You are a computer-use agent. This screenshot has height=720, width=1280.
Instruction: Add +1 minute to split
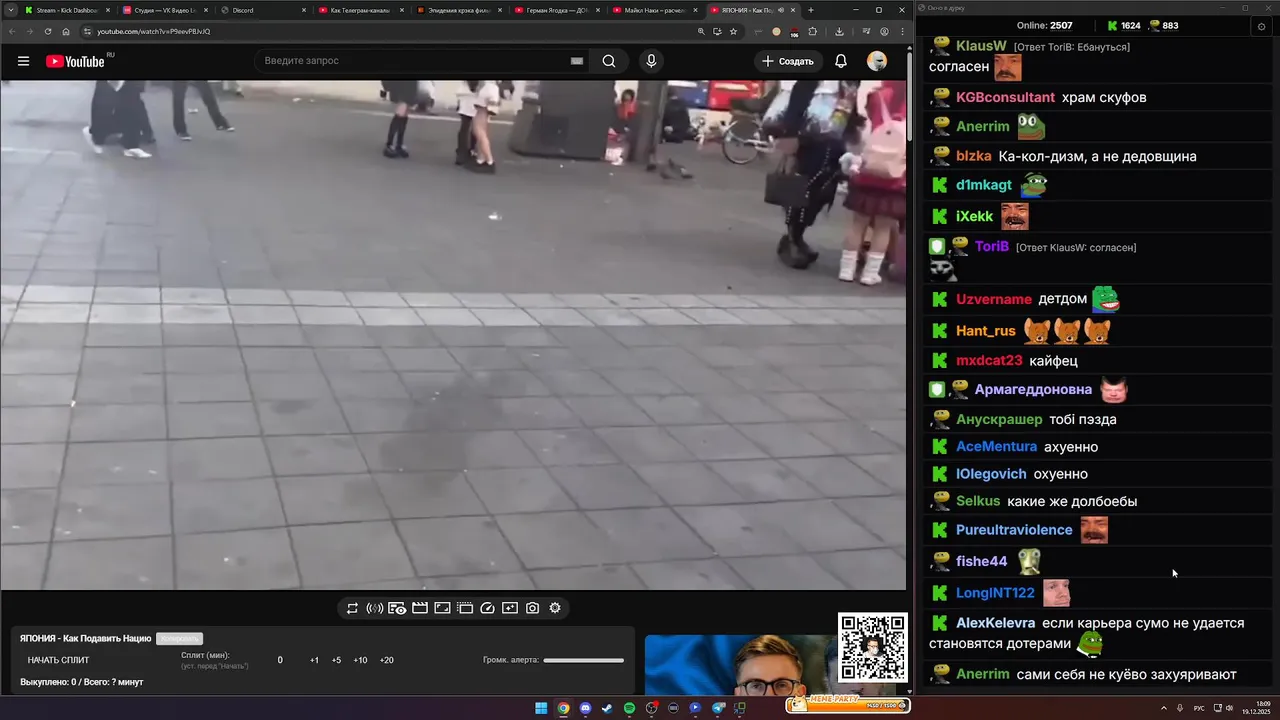click(314, 660)
